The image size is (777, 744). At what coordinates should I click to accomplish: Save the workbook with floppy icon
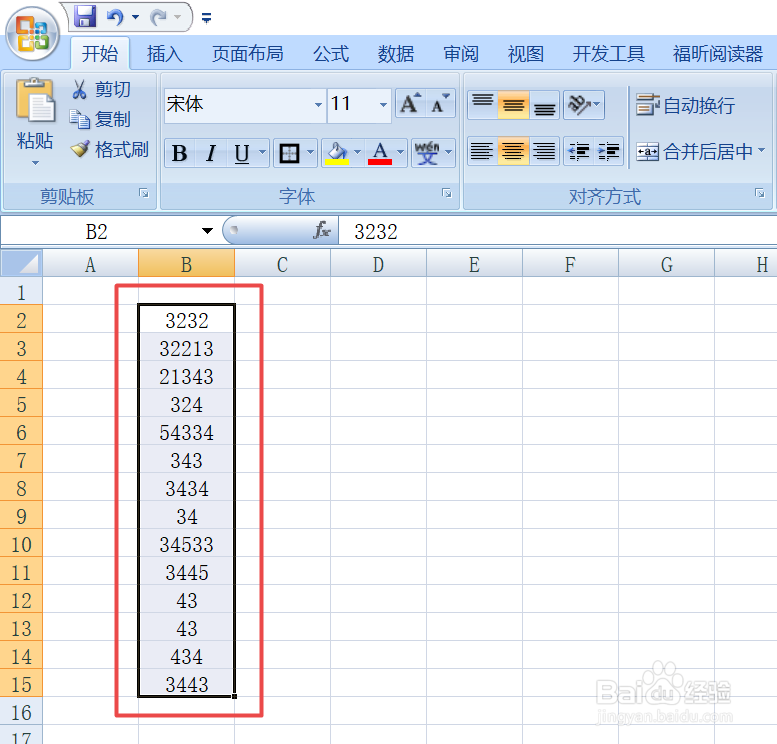85,17
